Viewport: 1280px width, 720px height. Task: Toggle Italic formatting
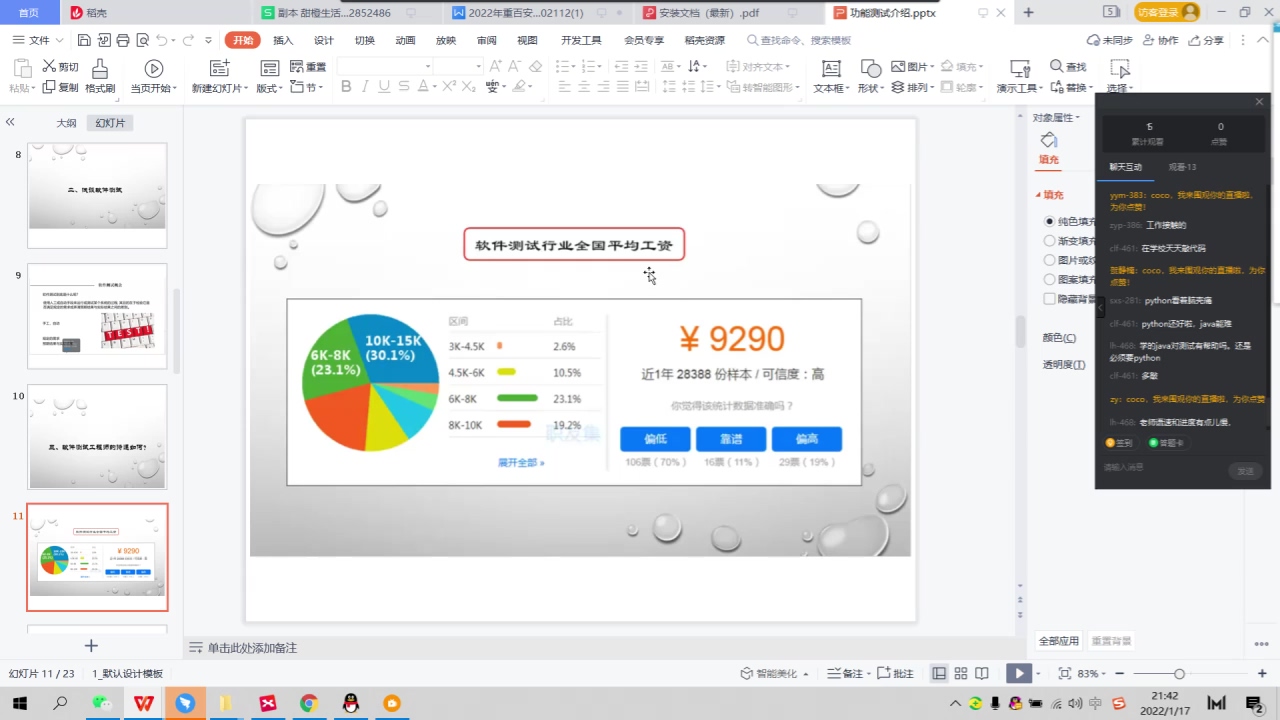[x=365, y=87]
